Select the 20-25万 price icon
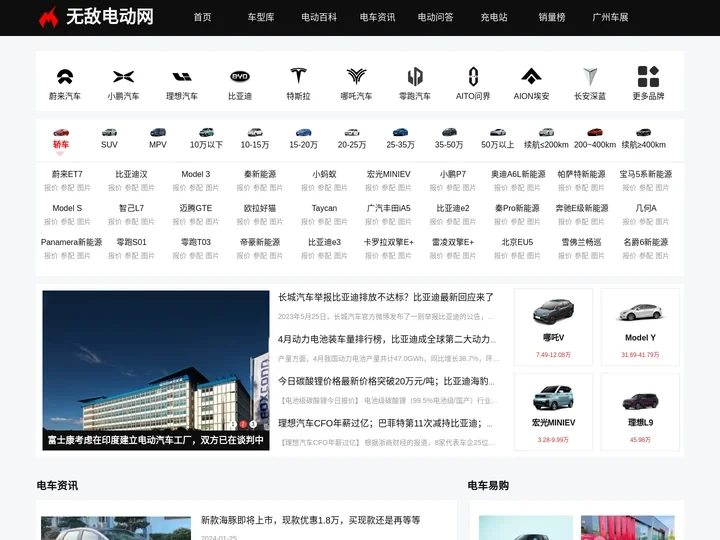720x540 pixels. (x=352, y=132)
